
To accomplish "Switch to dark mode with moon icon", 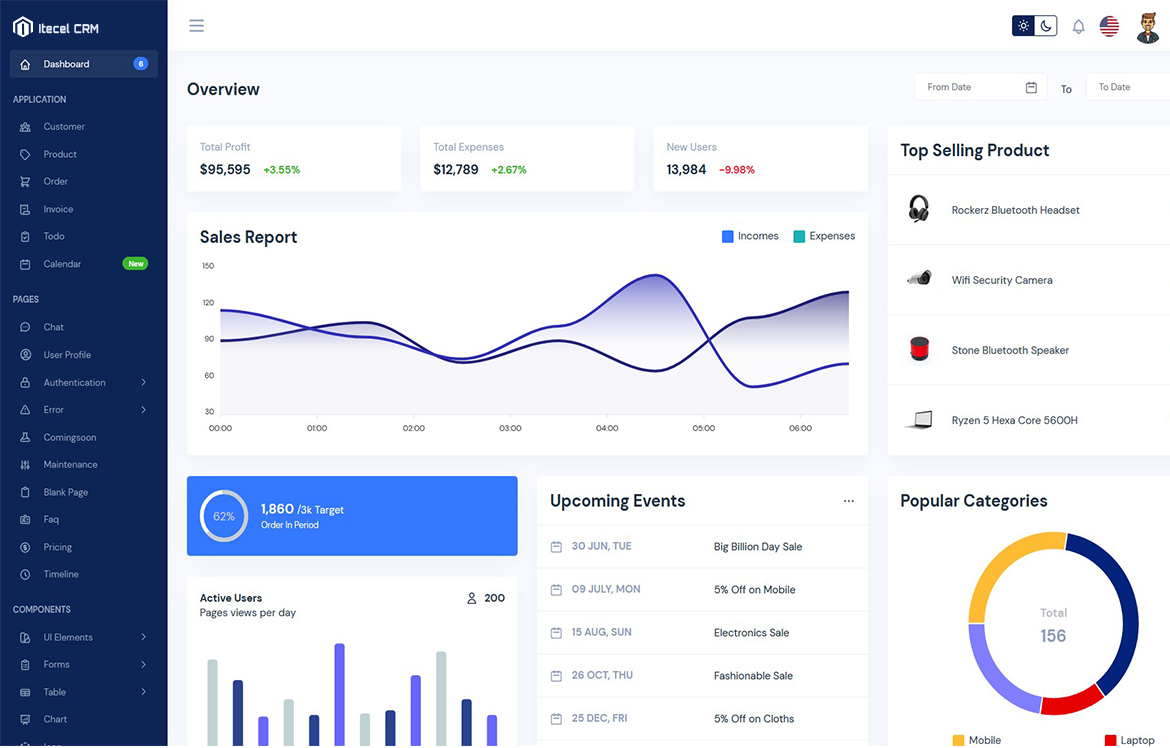I will pyautogui.click(x=1046, y=26).
